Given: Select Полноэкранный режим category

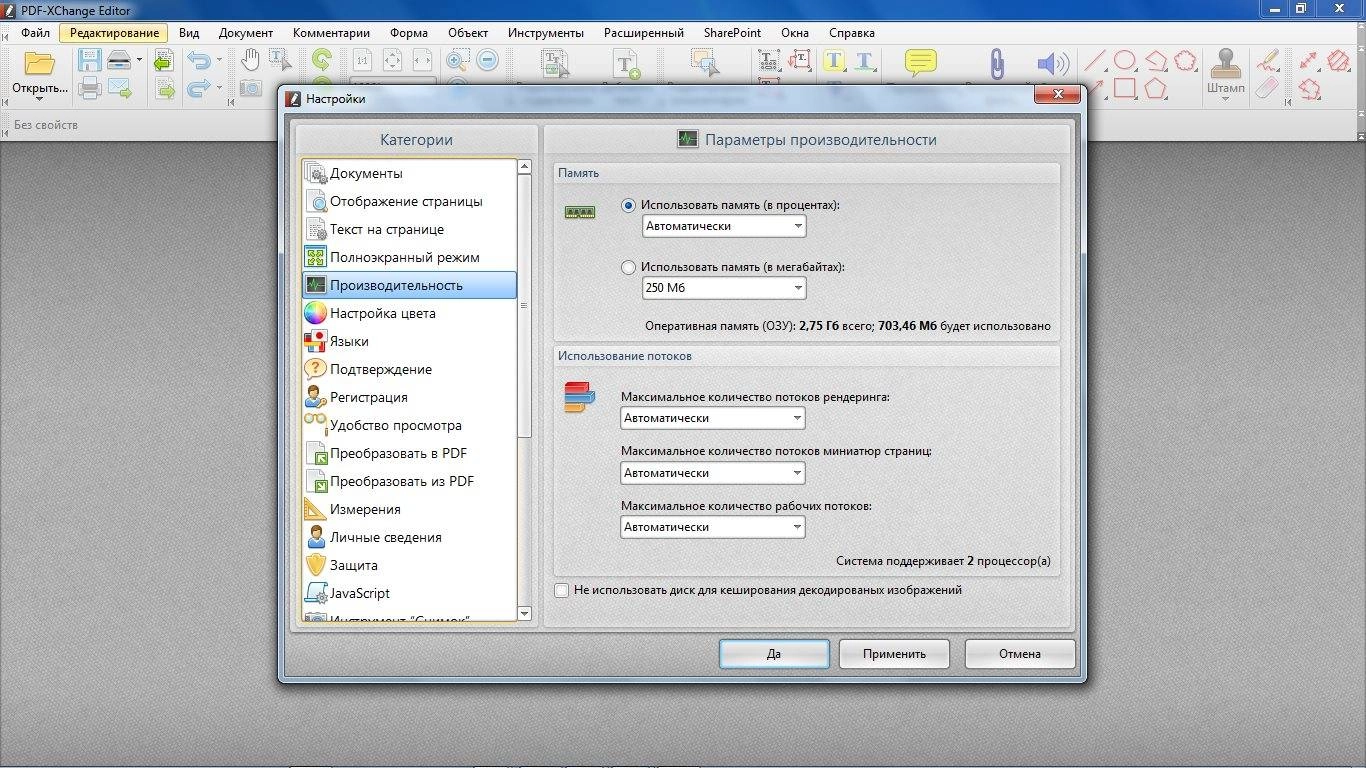Looking at the screenshot, I should 409,257.
